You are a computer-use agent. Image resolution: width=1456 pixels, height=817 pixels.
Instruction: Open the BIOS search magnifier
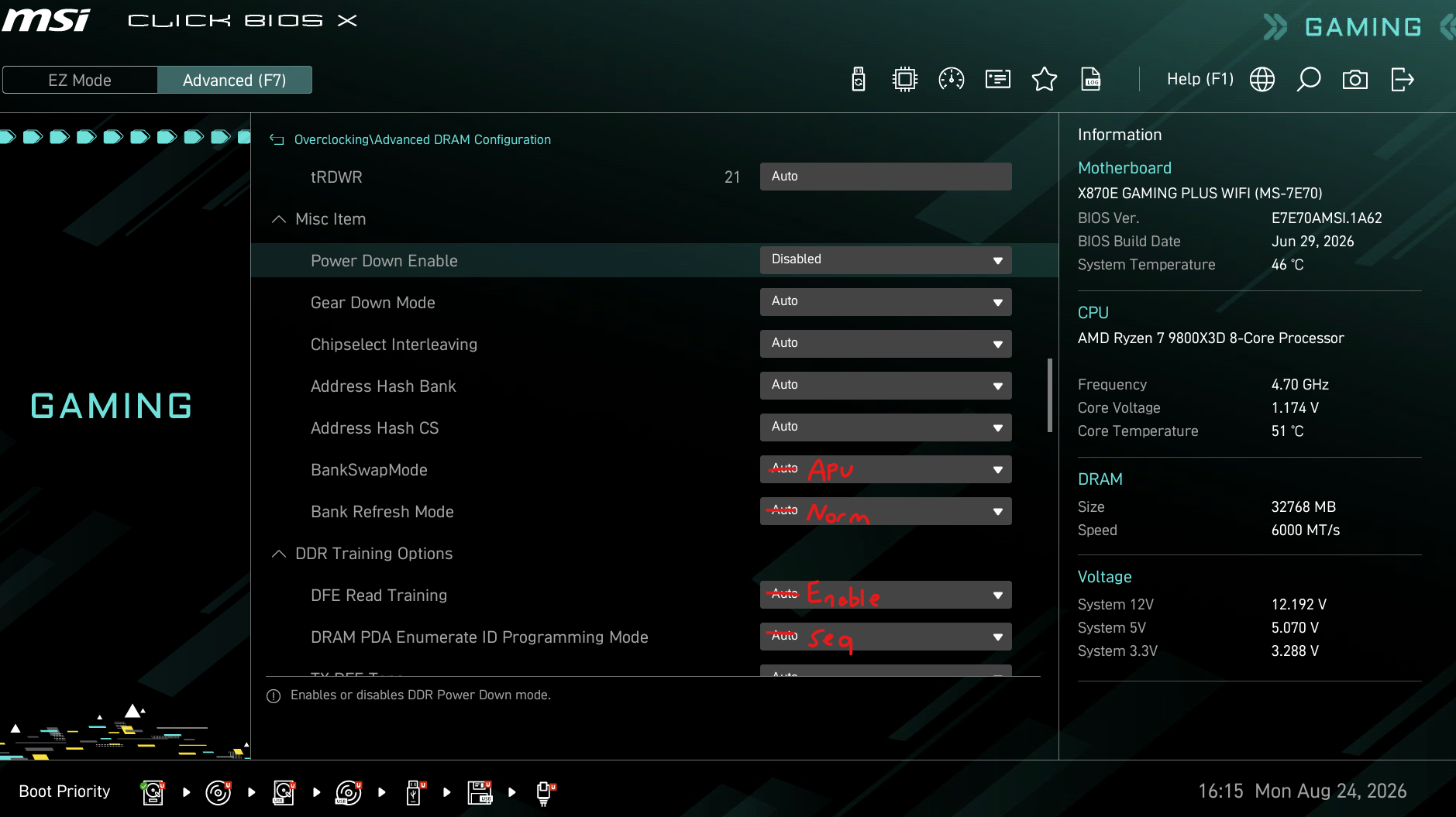[x=1309, y=79]
